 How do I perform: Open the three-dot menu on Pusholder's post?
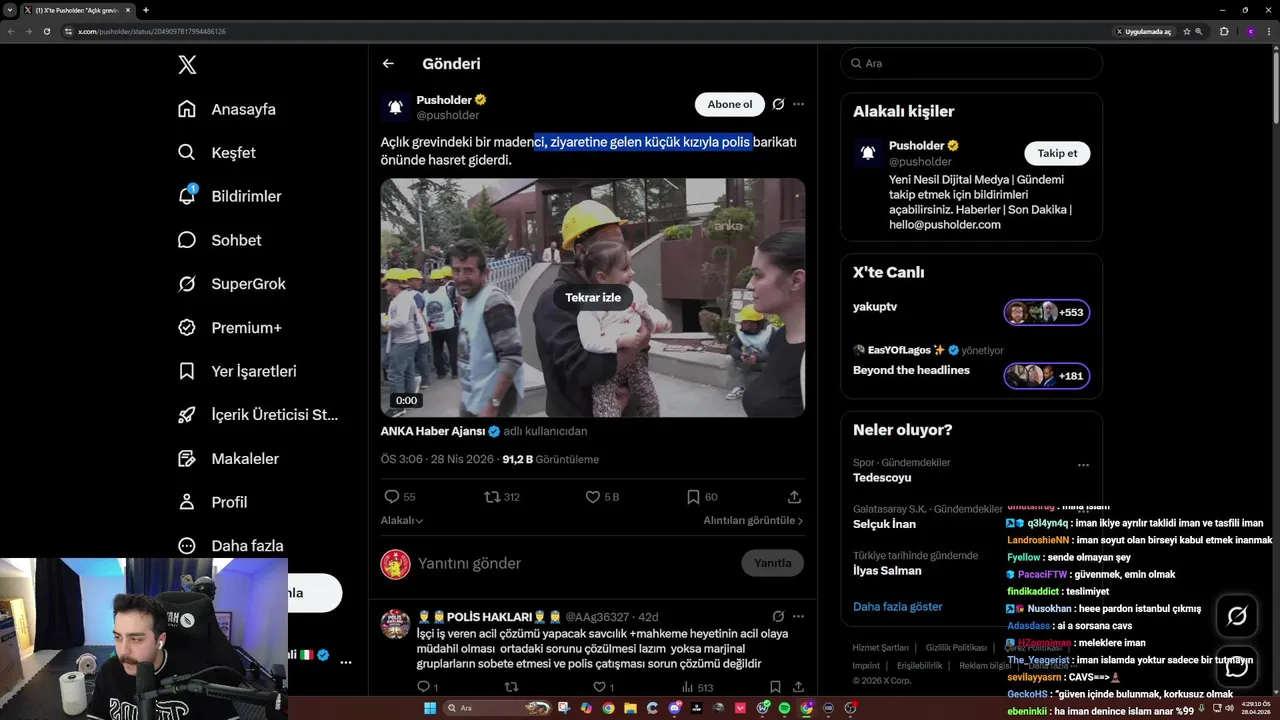(798, 104)
